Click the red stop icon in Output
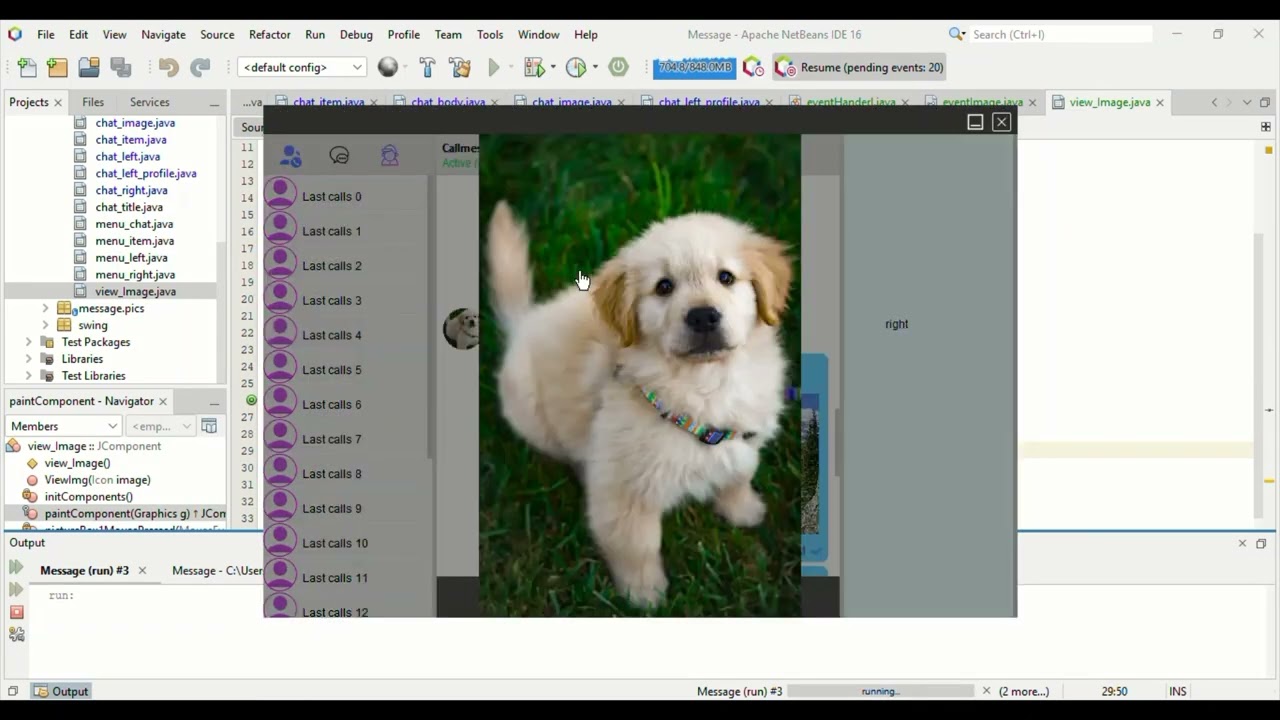The image size is (1280, 720). point(16,612)
